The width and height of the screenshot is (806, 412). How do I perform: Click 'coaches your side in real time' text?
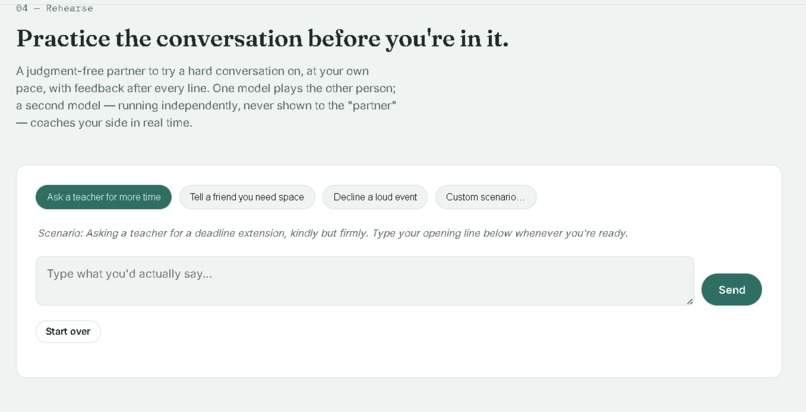point(111,123)
